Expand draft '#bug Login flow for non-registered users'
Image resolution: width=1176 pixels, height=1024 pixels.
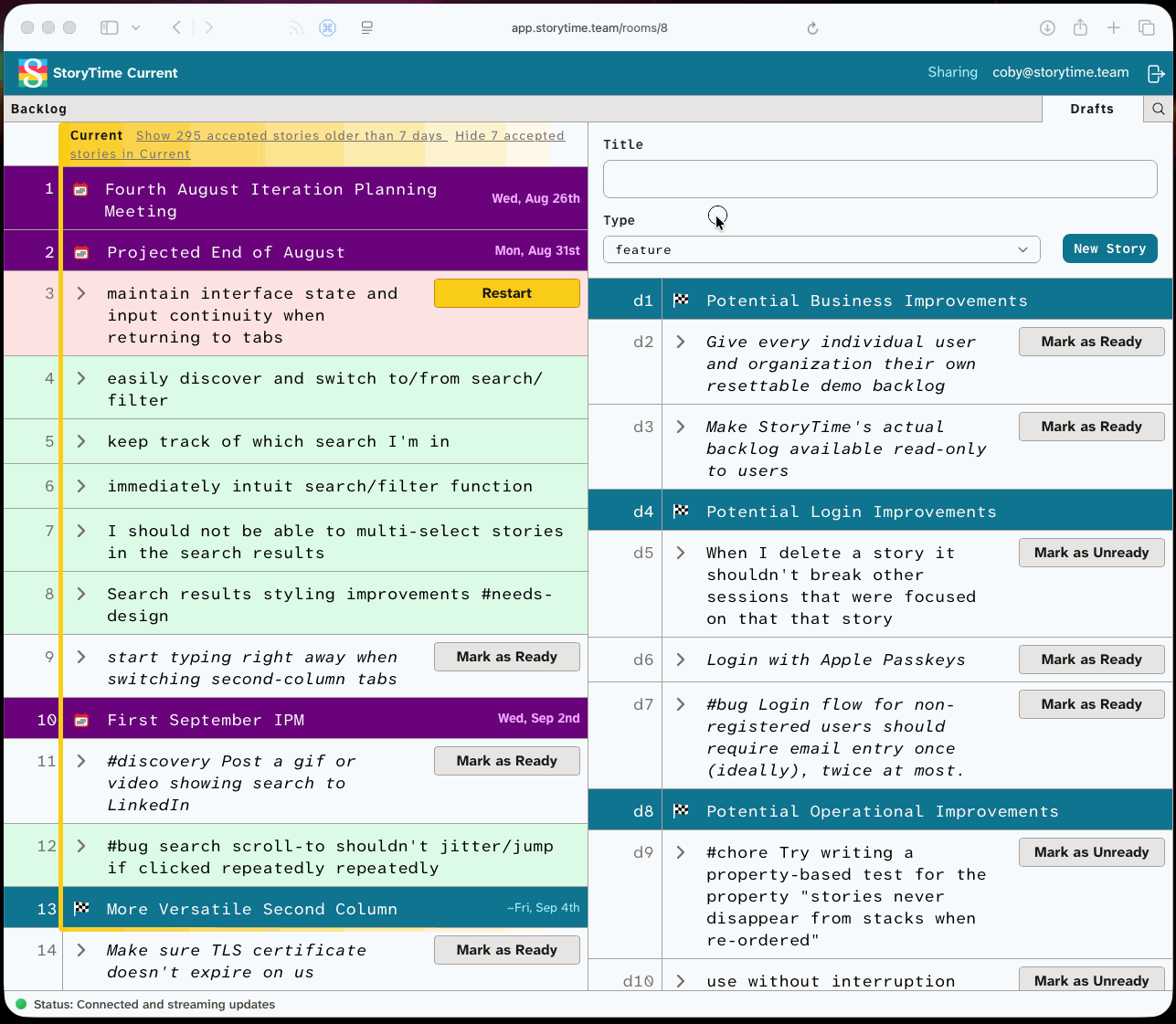pos(681,704)
